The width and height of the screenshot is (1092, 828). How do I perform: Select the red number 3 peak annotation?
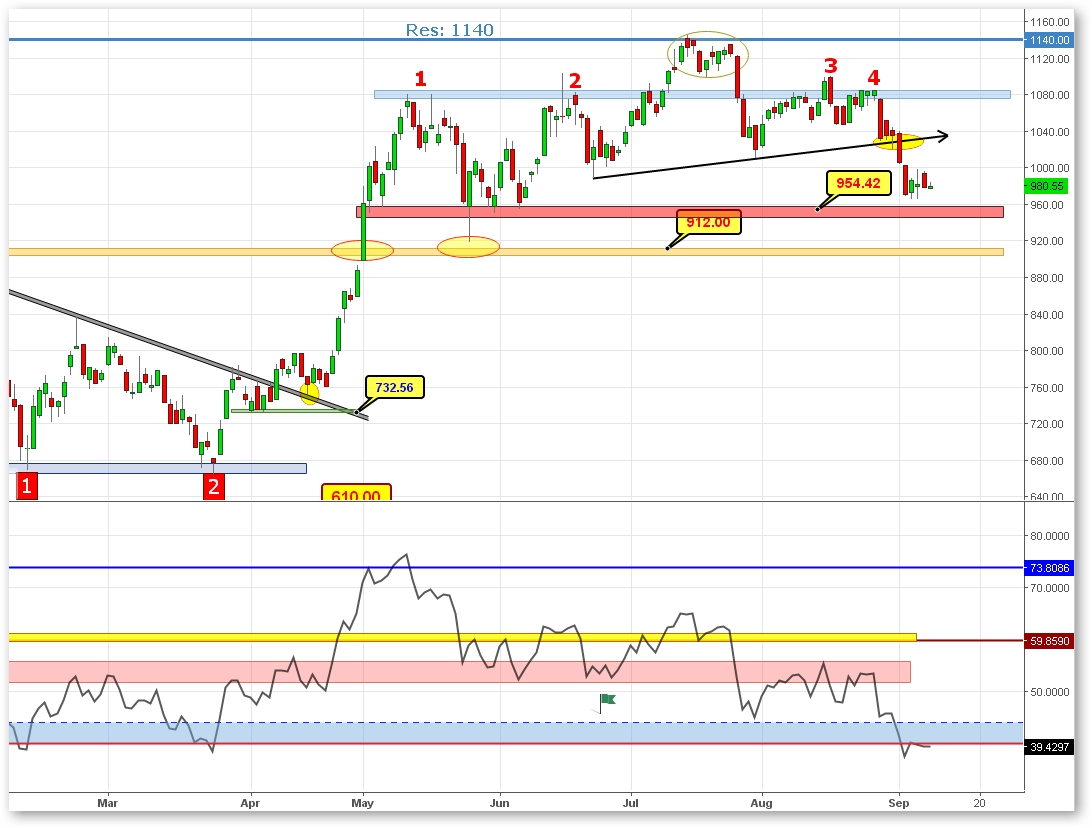[x=830, y=66]
